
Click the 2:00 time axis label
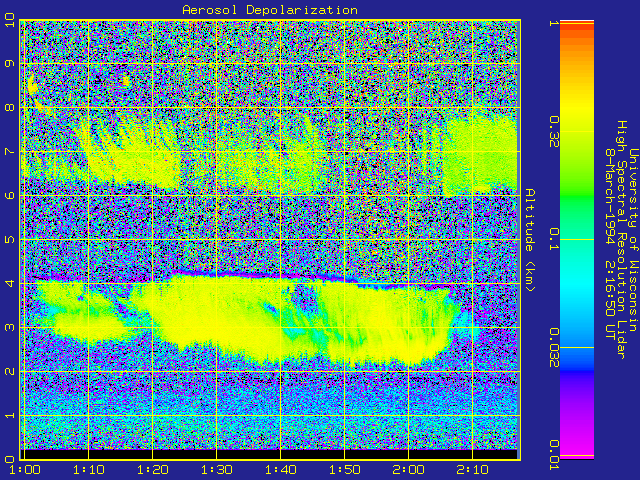tap(408, 470)
